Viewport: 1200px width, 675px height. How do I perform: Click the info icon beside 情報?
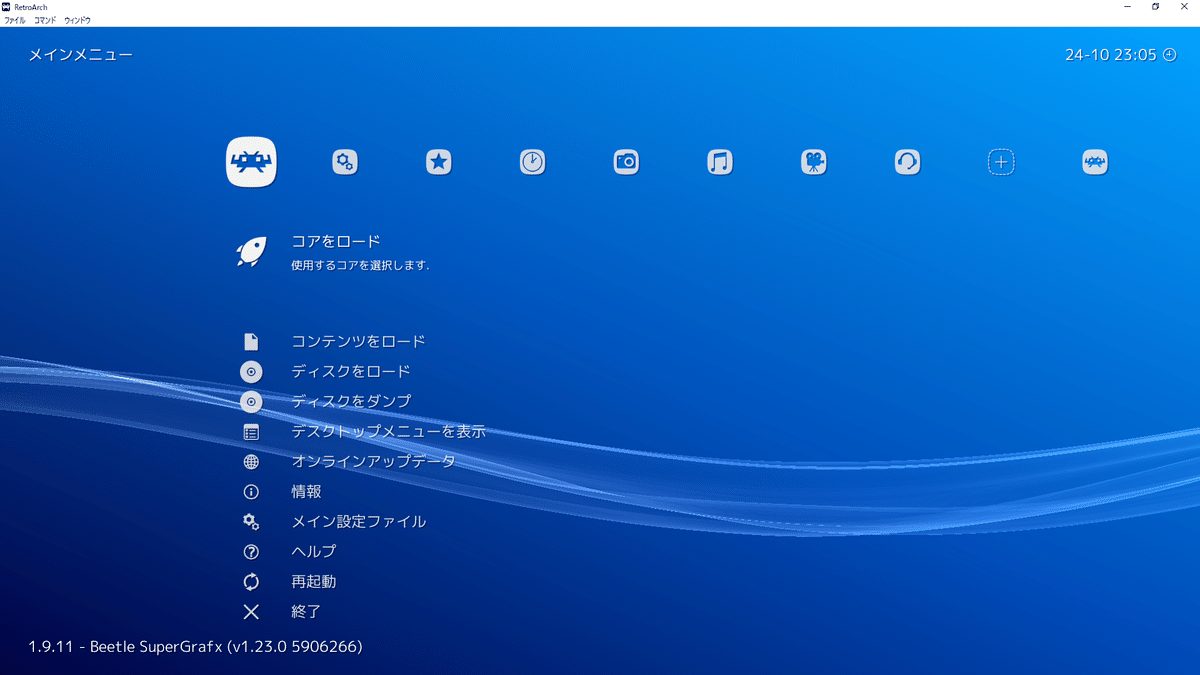tap(251, 492)
